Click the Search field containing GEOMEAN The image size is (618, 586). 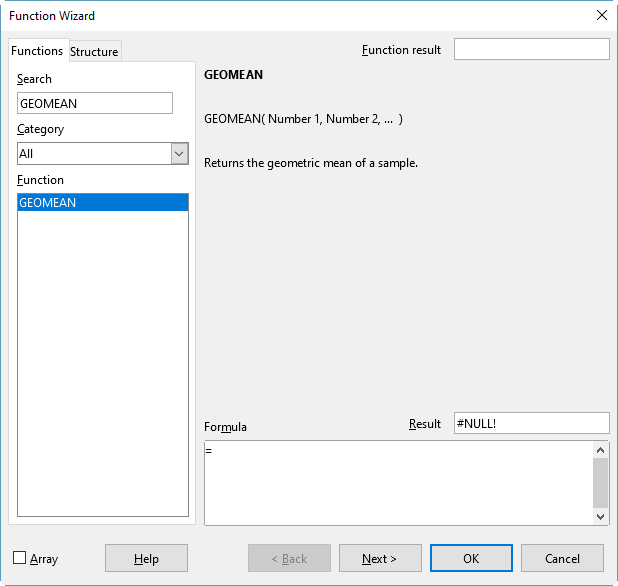point(95,103)
